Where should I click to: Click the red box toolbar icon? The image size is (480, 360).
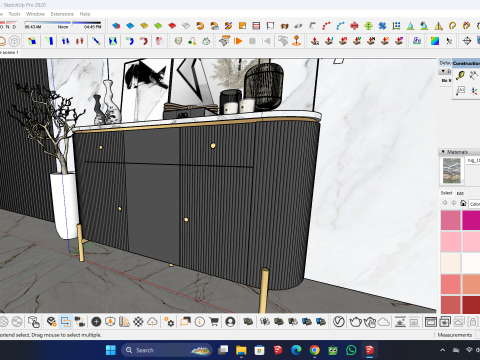pos(172,26)
